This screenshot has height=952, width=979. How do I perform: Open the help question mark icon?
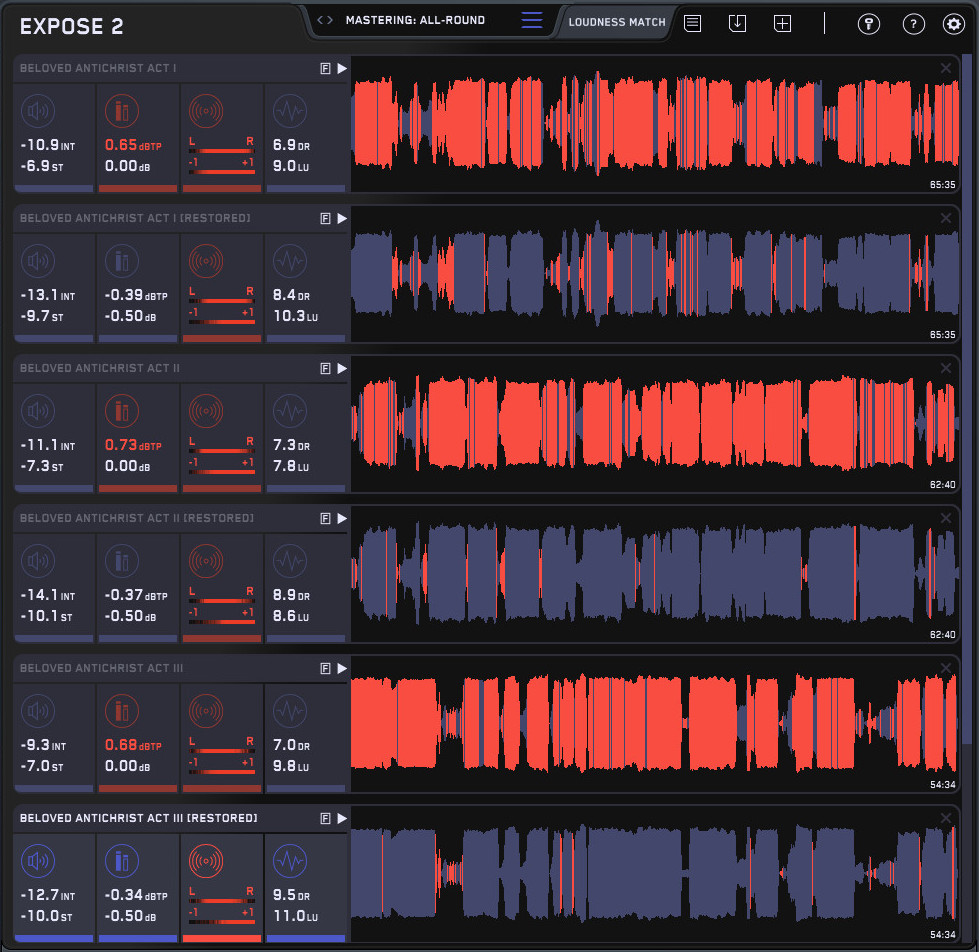point(913,24)
